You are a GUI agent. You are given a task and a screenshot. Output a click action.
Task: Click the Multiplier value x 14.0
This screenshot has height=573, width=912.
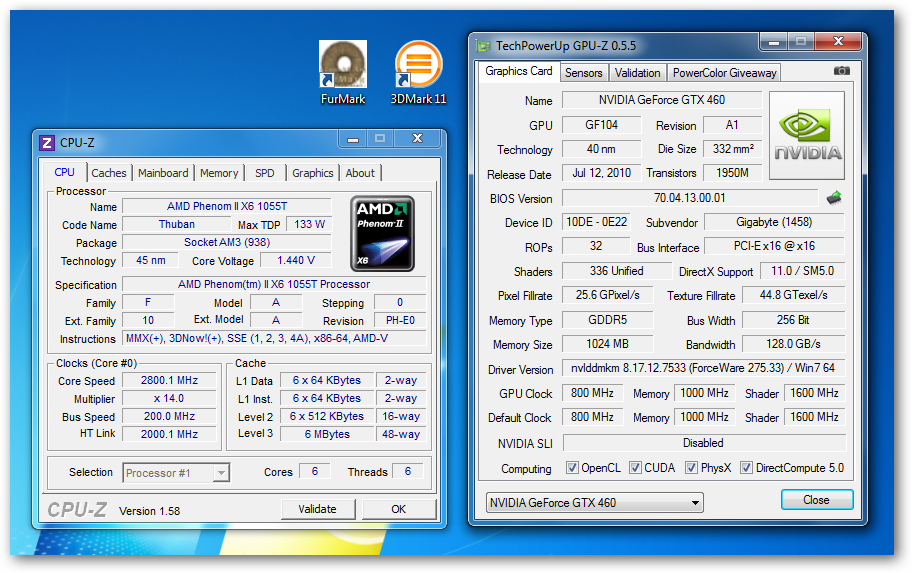click(169, 398)
